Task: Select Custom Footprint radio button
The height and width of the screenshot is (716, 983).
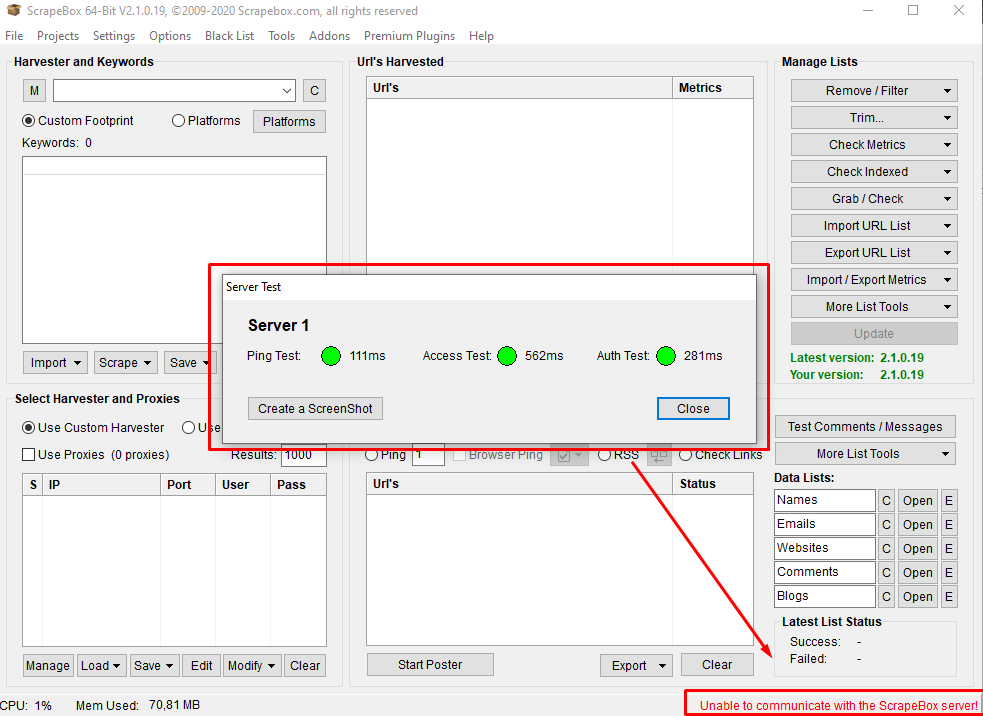Action: [28, 120]
